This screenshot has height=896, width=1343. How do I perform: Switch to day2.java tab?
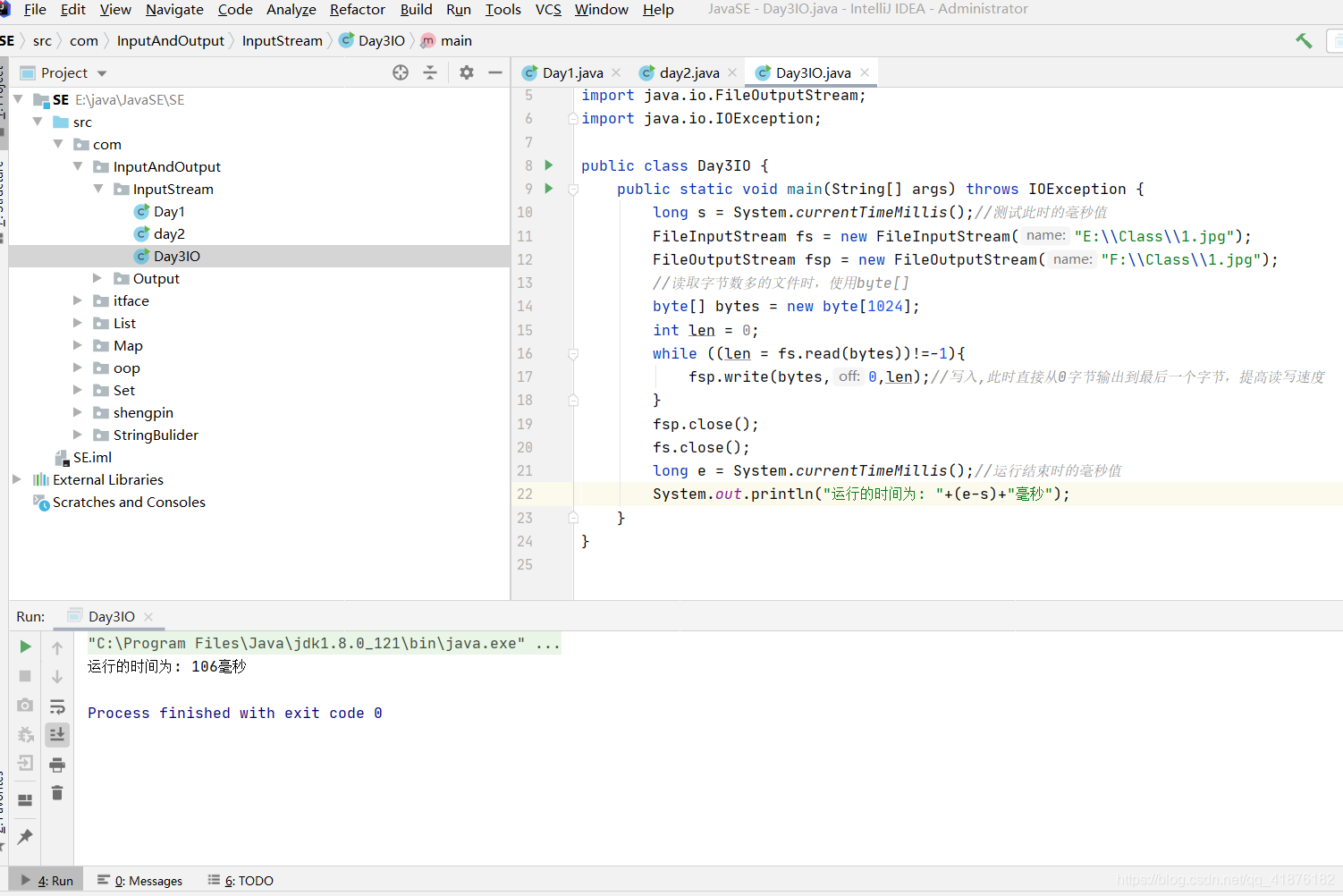(x=689, y=72)
